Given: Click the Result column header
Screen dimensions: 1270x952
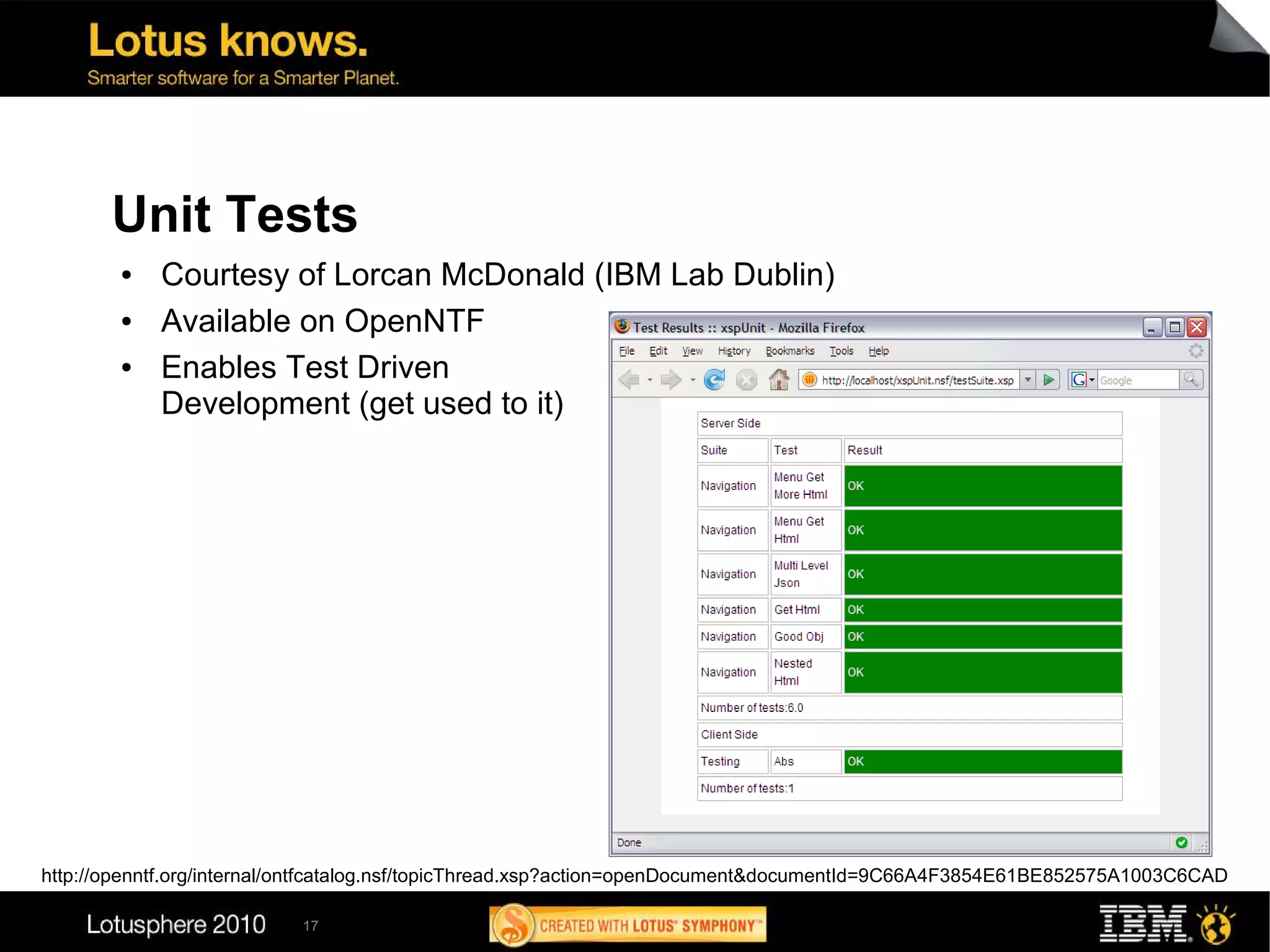Looking at the screenshot, I should point(983,450).
